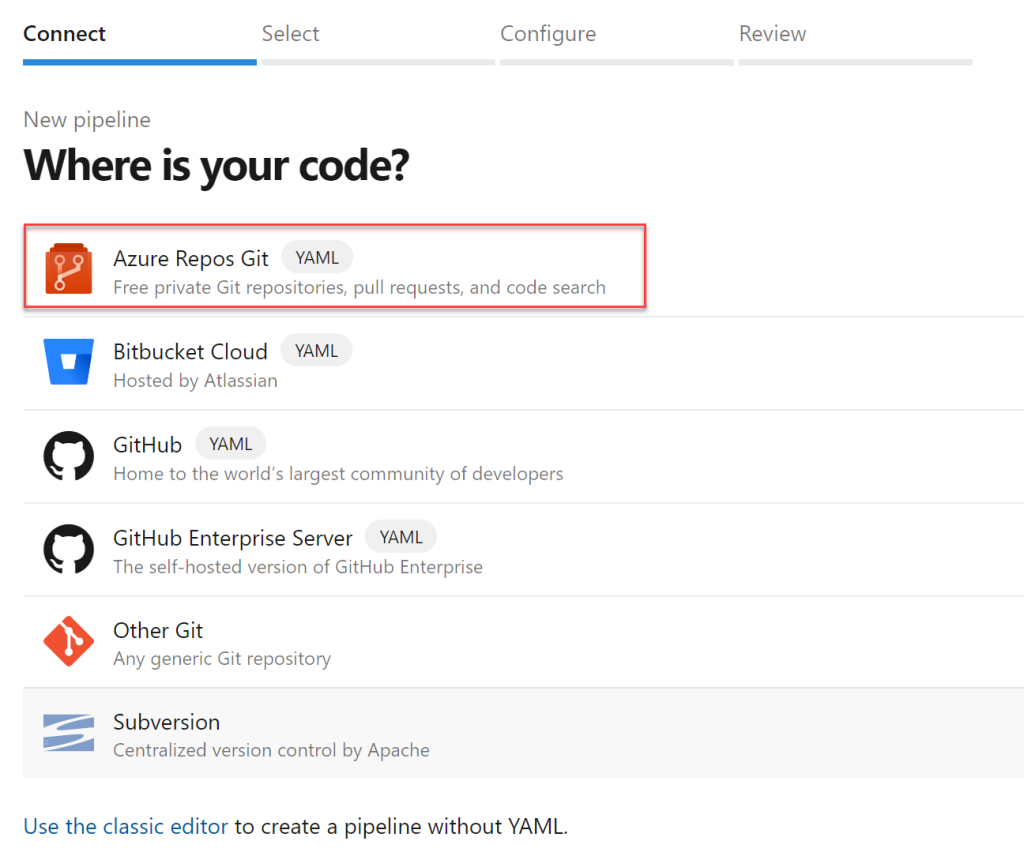Choose Bitbucket Cloud as code source
1024x856 pixels.
190,352
